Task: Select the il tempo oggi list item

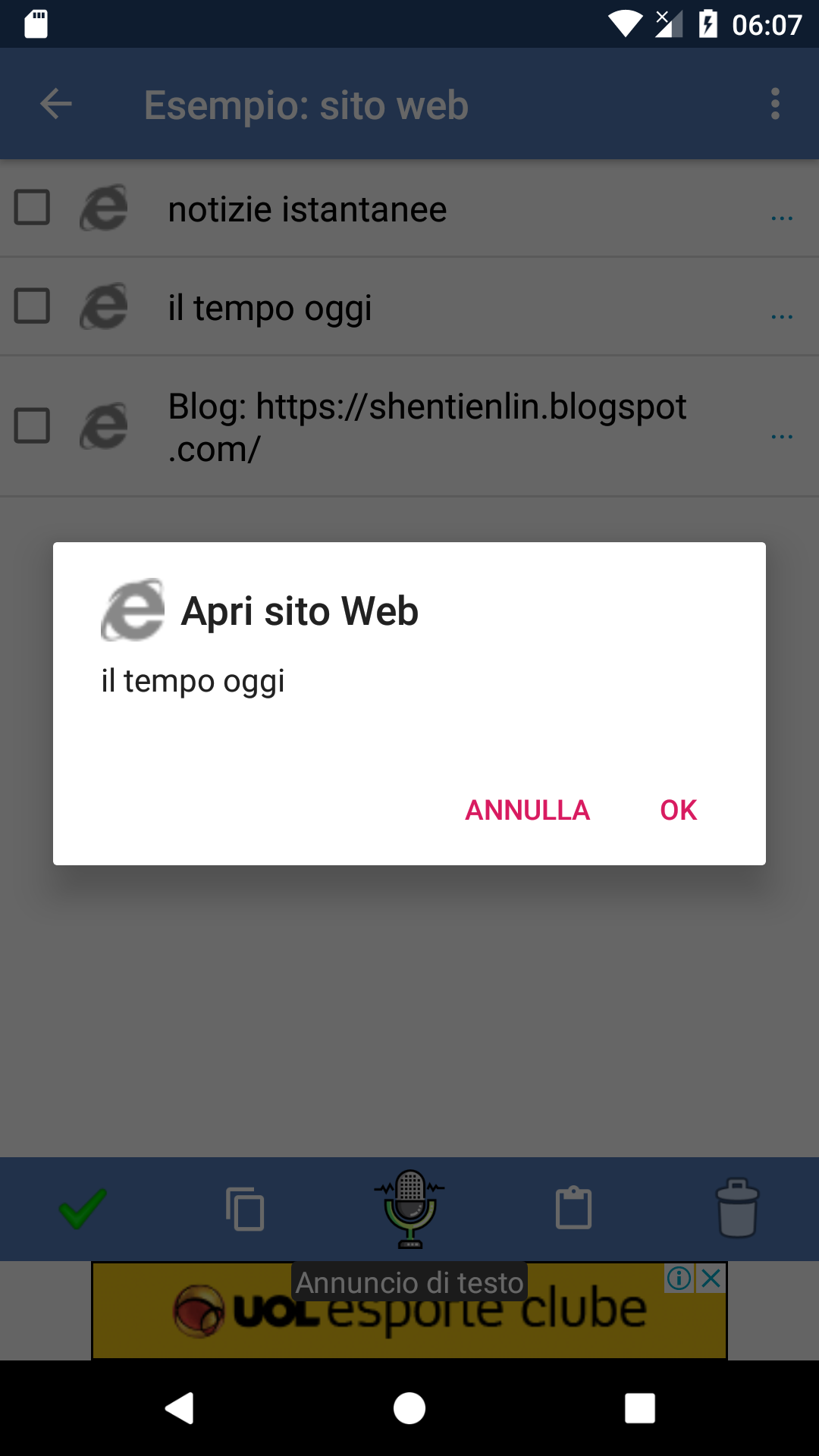Action: coord(409,306)
